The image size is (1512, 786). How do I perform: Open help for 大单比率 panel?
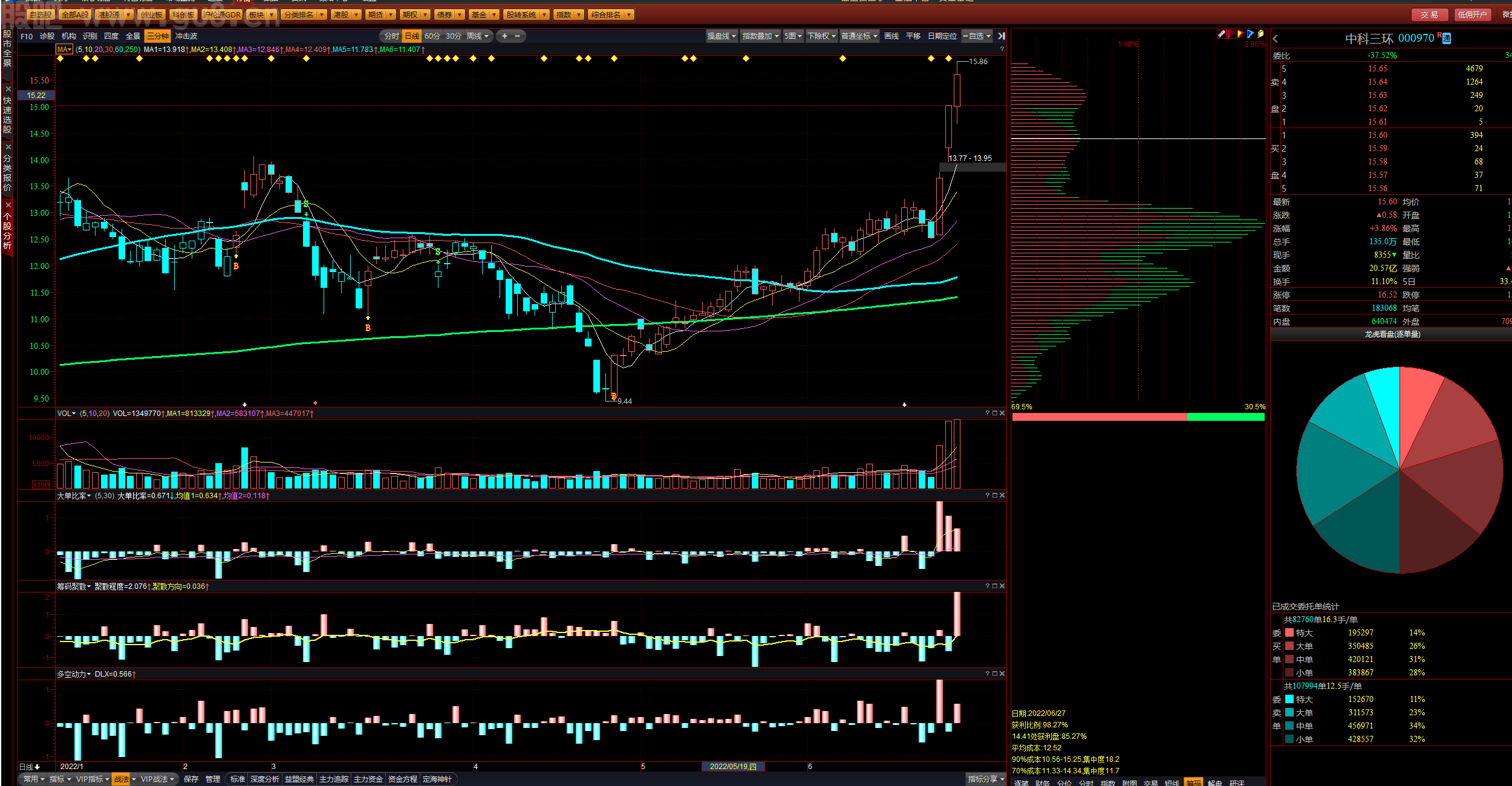tap(988, 495)
